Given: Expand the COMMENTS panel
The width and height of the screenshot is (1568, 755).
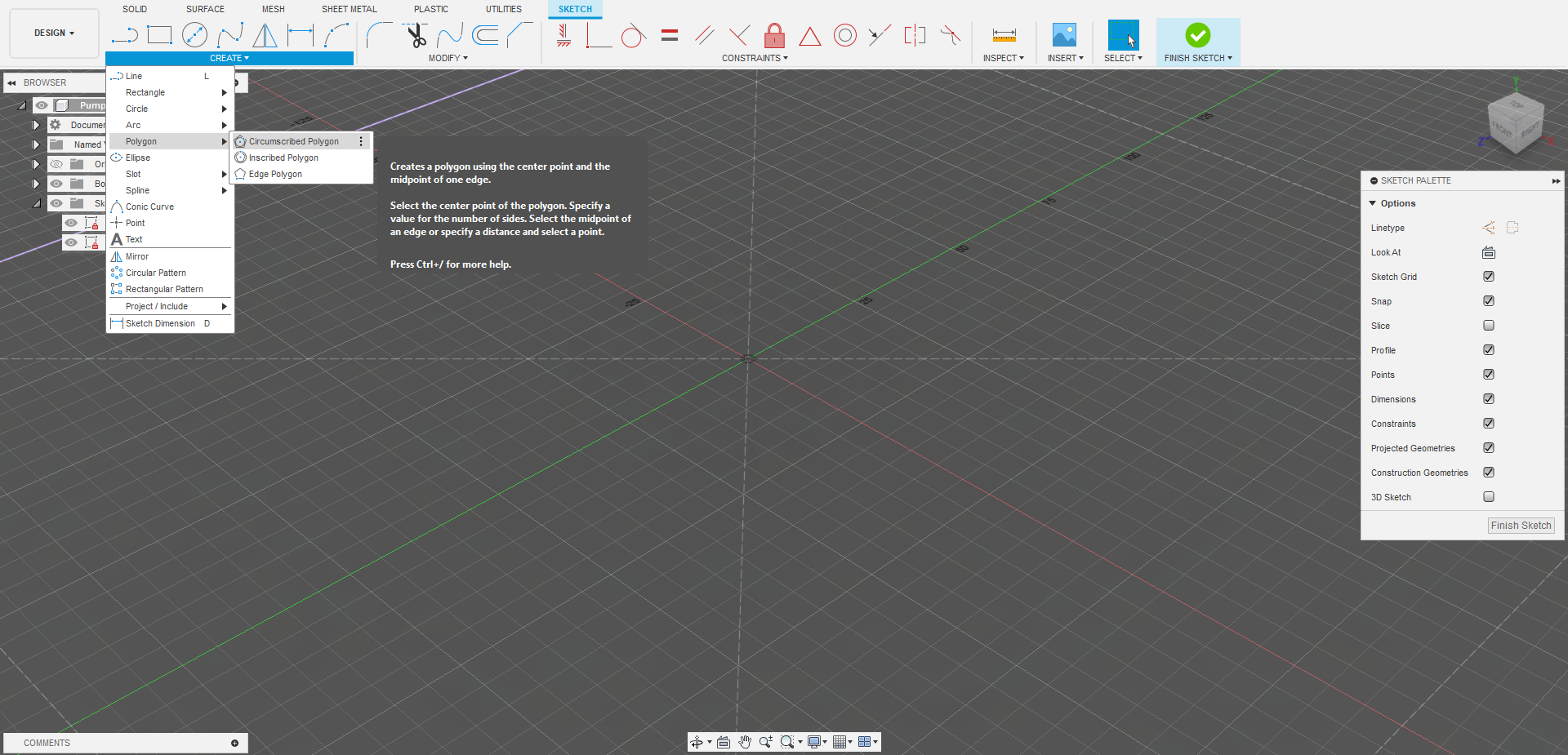Looking at the screenshot, I should (x=234, y=743).
